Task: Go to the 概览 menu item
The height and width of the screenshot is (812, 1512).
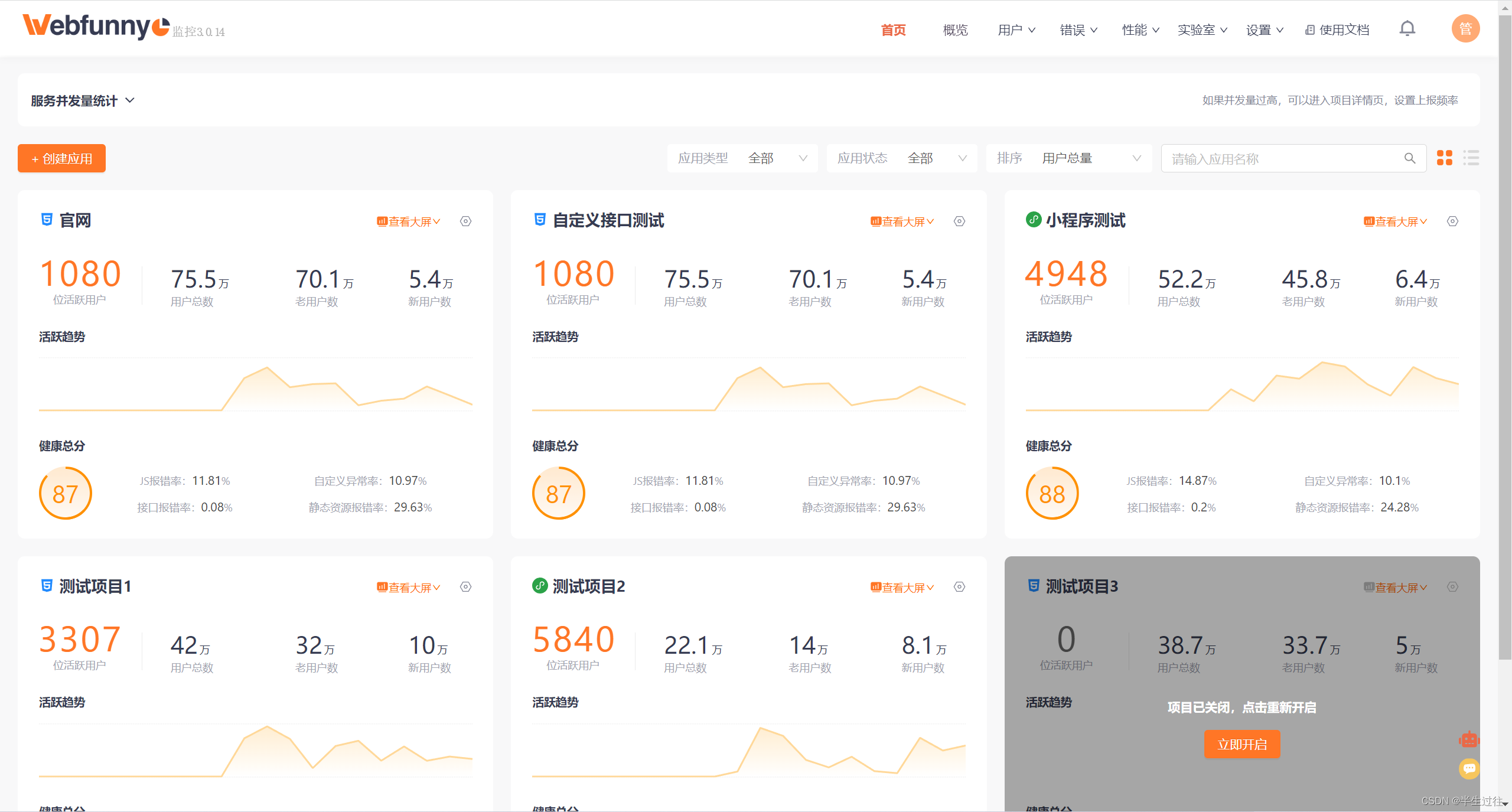Action: [955, 30]
